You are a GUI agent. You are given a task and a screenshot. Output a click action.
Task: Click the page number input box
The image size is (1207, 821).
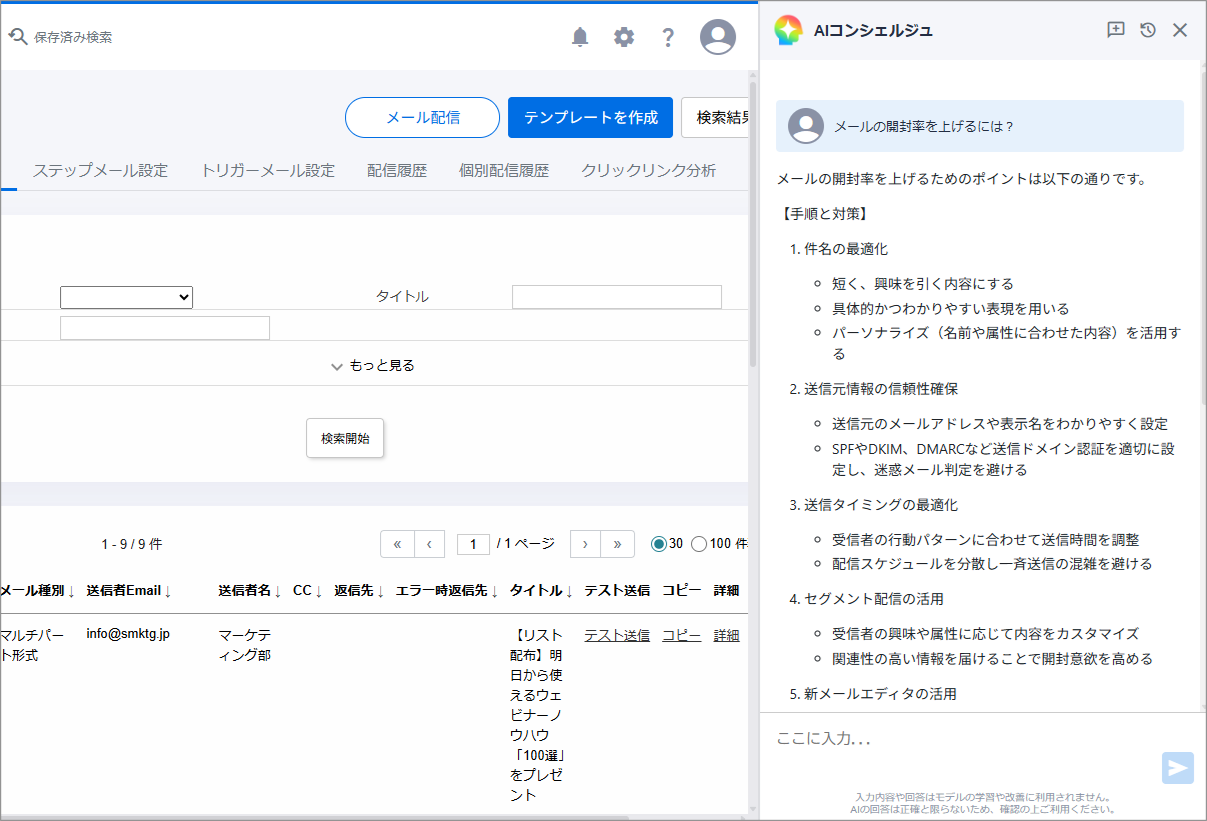tap(473, 544)
